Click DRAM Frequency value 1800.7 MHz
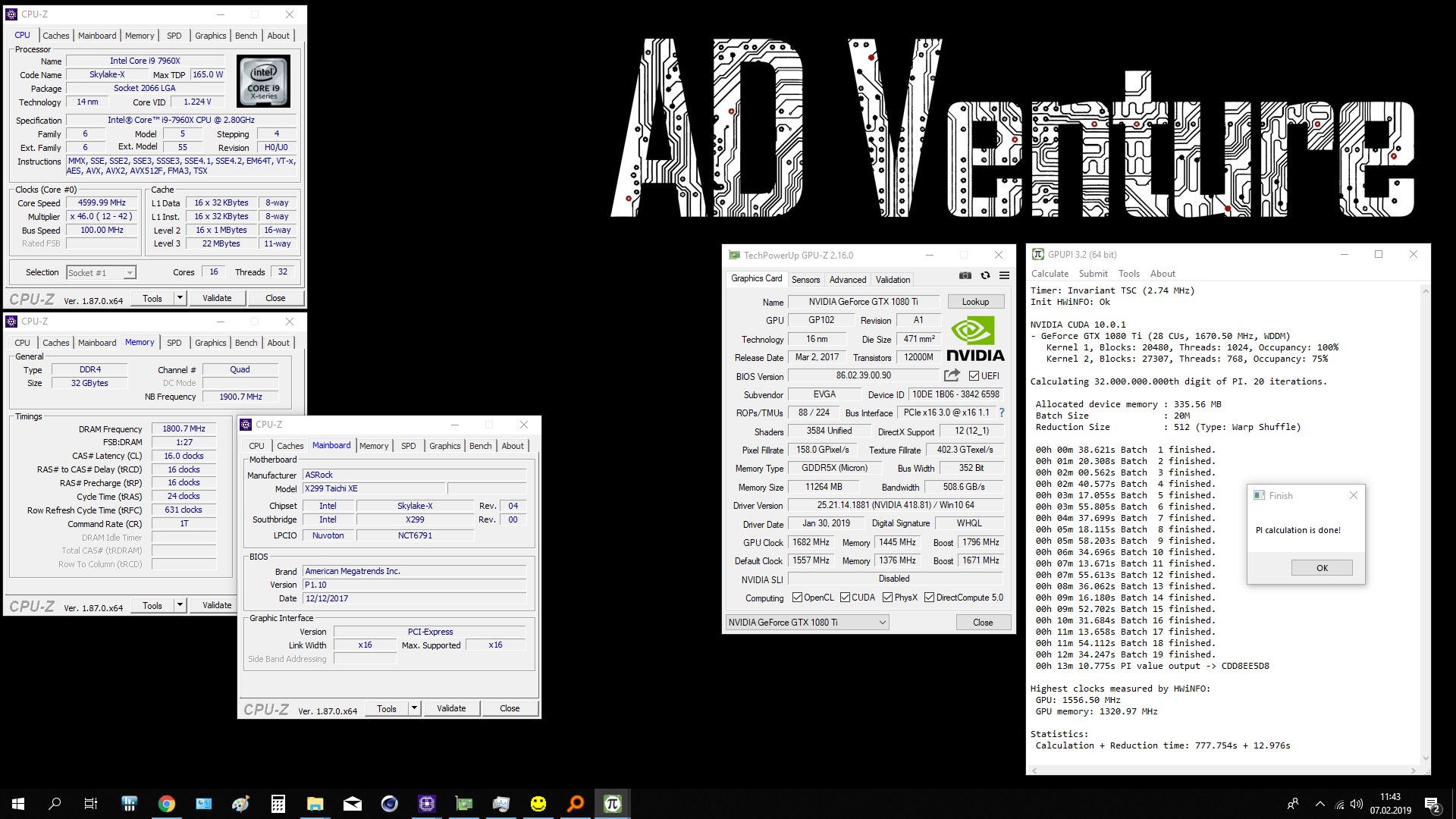 click(184, 428)
